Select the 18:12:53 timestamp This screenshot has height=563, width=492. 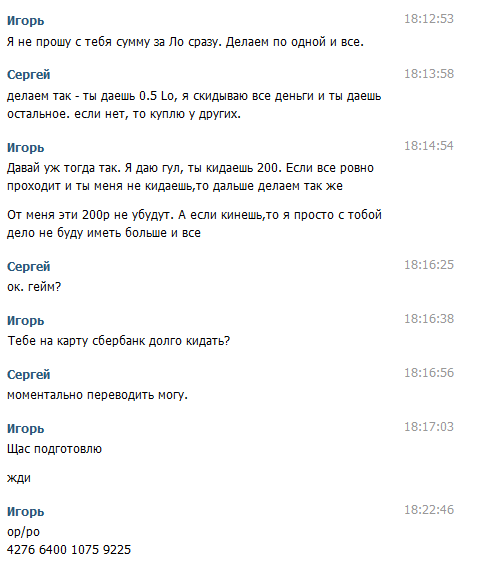point(429,19)
